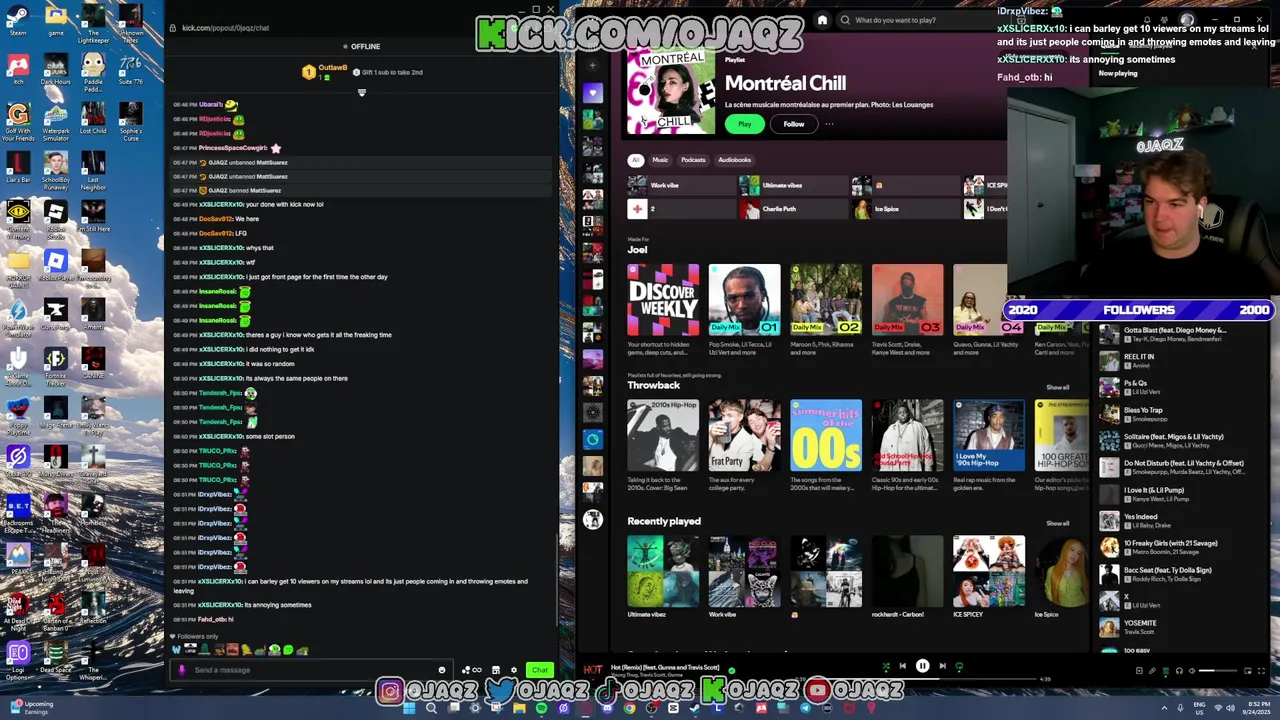This screenshot has height=720, width=1280.
Task: Click the plus create button in Spotify sidebar
Action: pos(593,65)
